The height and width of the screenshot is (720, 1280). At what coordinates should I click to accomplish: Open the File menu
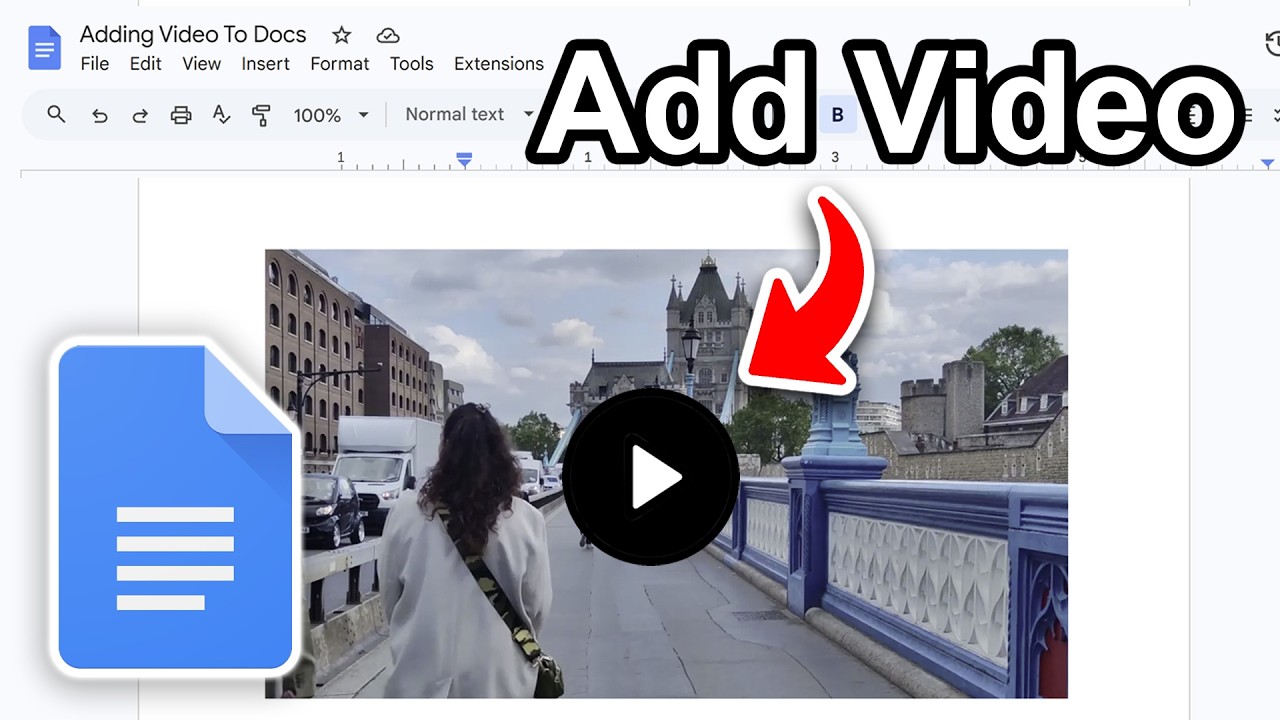click(x=95, y=63)
